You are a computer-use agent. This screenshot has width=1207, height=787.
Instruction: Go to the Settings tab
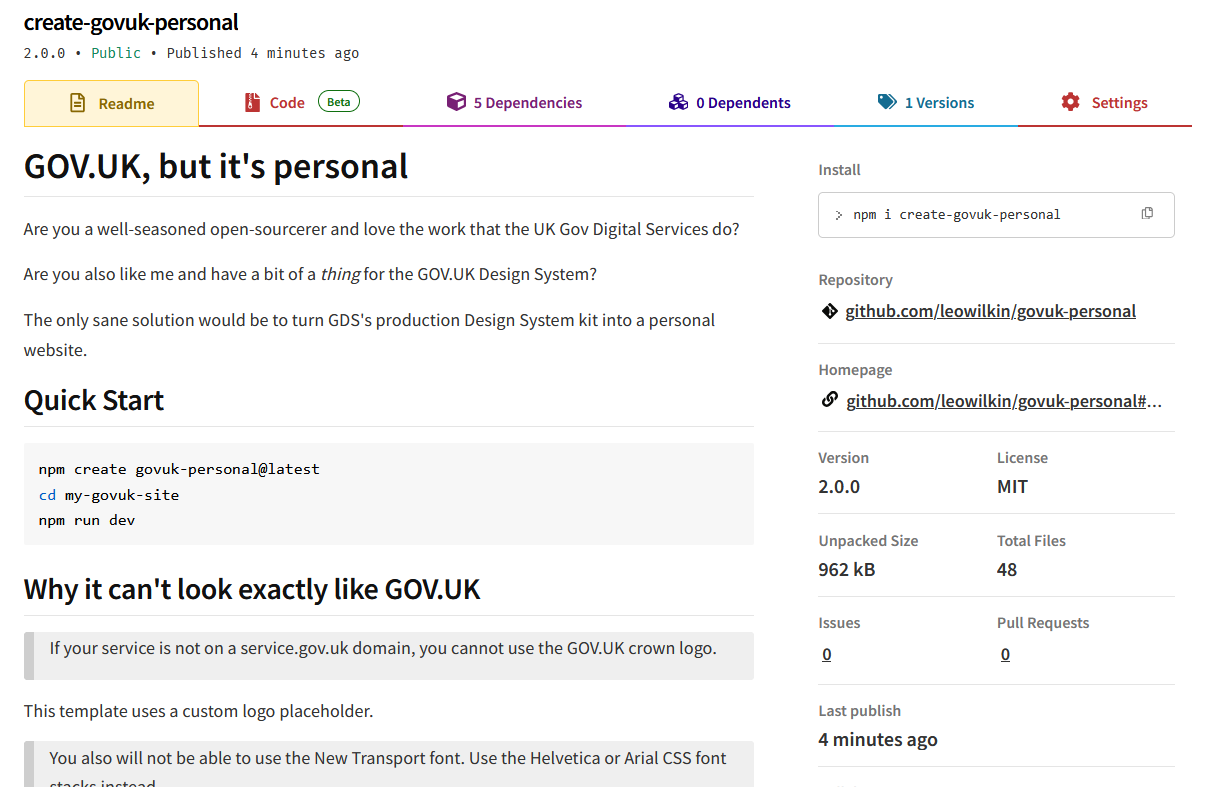point(1105,103)
